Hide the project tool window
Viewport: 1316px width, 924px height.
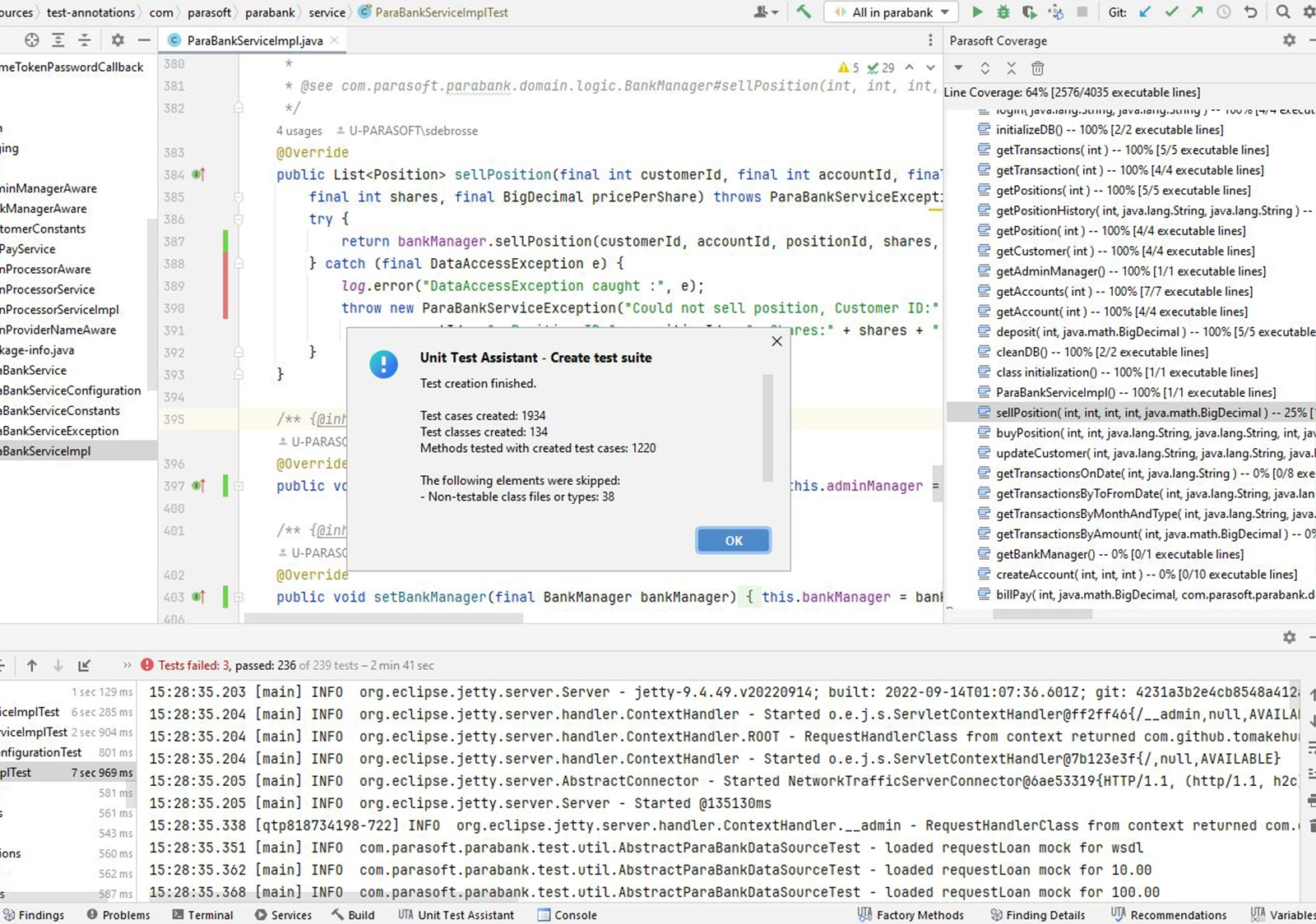(144, 39)
